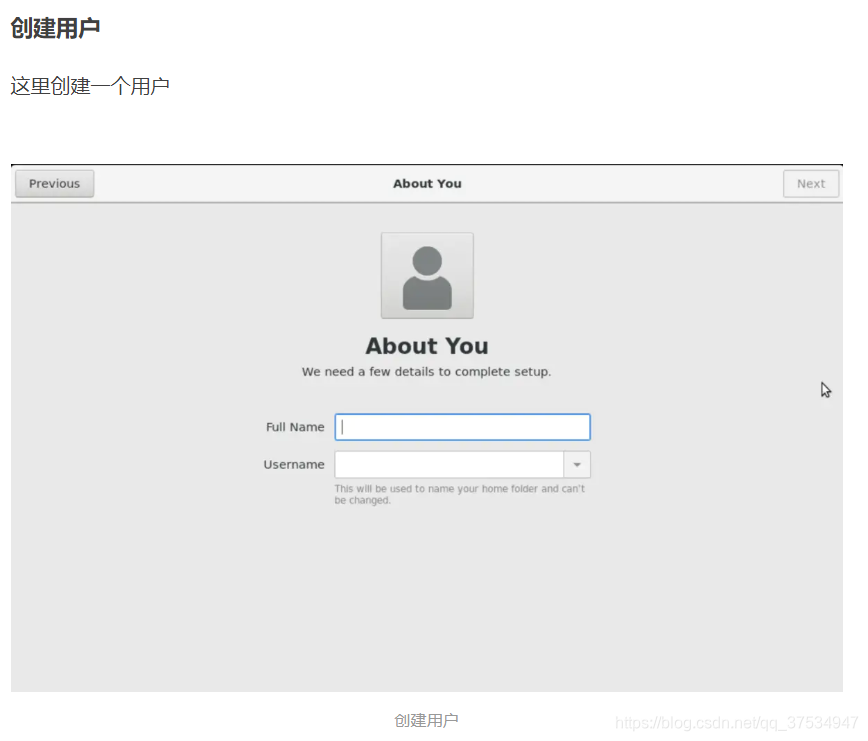
Task: Click the 'About You' header bar title
Action: 427,184
